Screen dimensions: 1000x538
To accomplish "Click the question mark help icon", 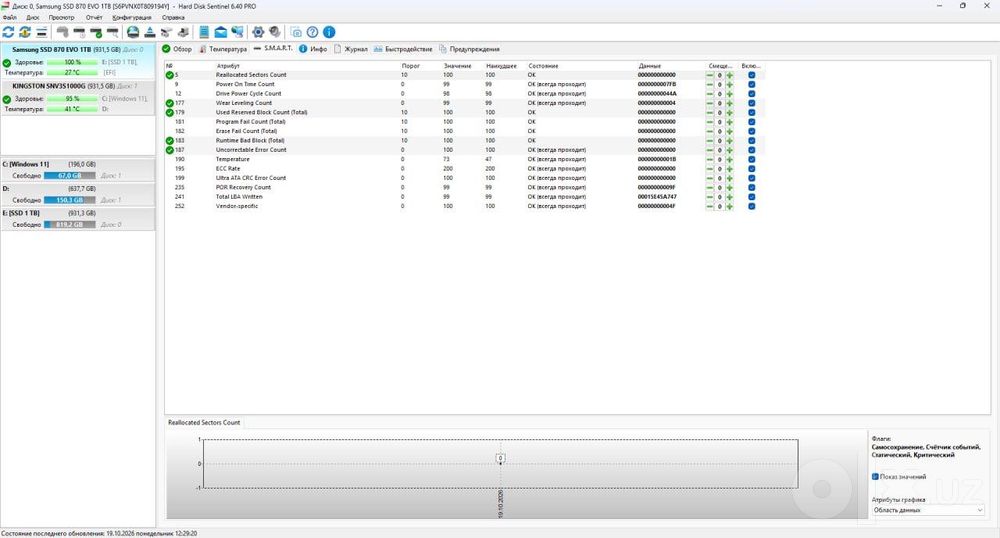I will [312, 32].
